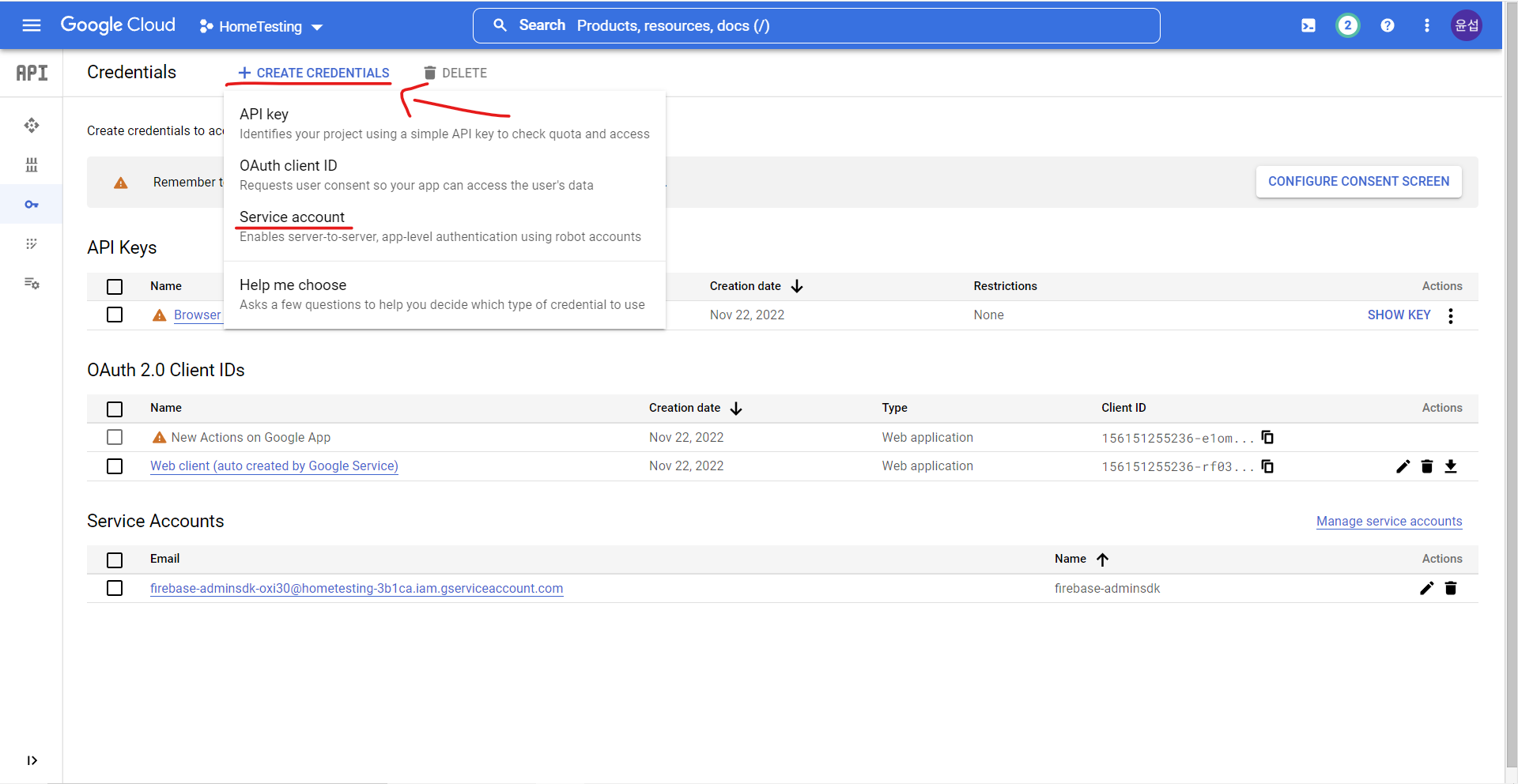Click CONFIGURE CONSENT SCREEN button
This screenshot has width=1518, height=784.
[x=1358, y=181]
